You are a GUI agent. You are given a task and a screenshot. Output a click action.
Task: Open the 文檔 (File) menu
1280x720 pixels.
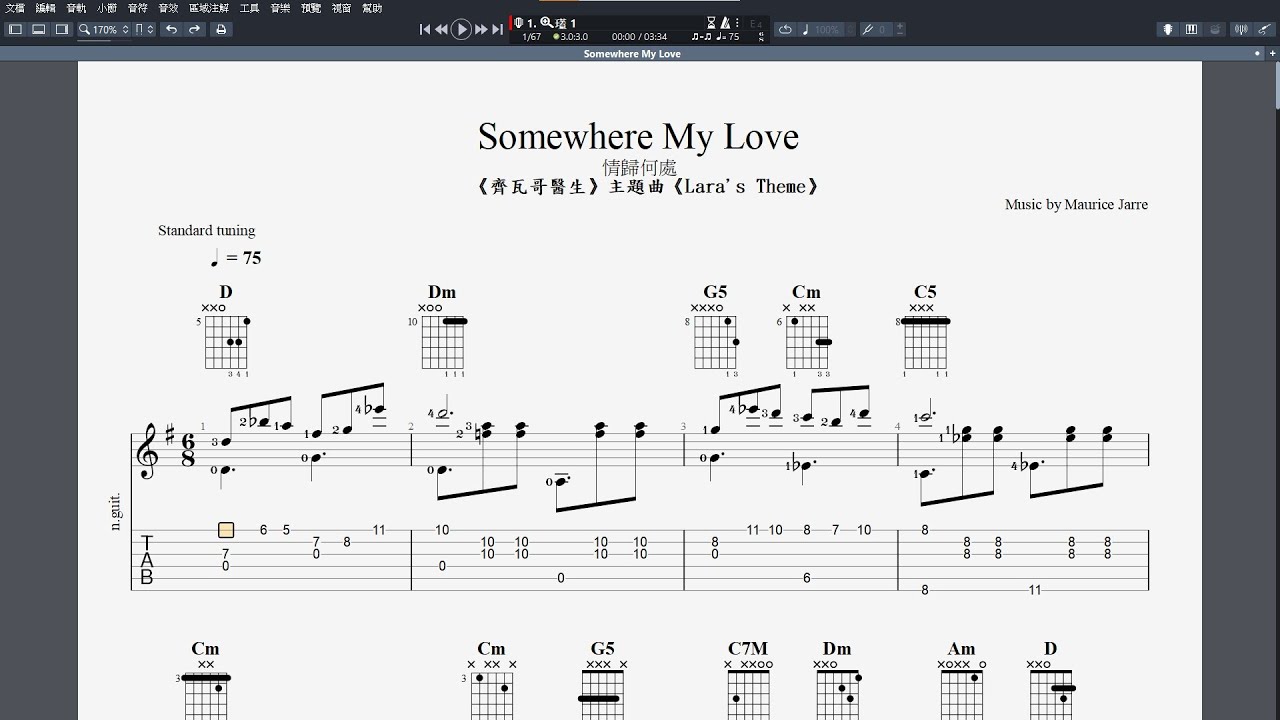(x=15, y=7)
